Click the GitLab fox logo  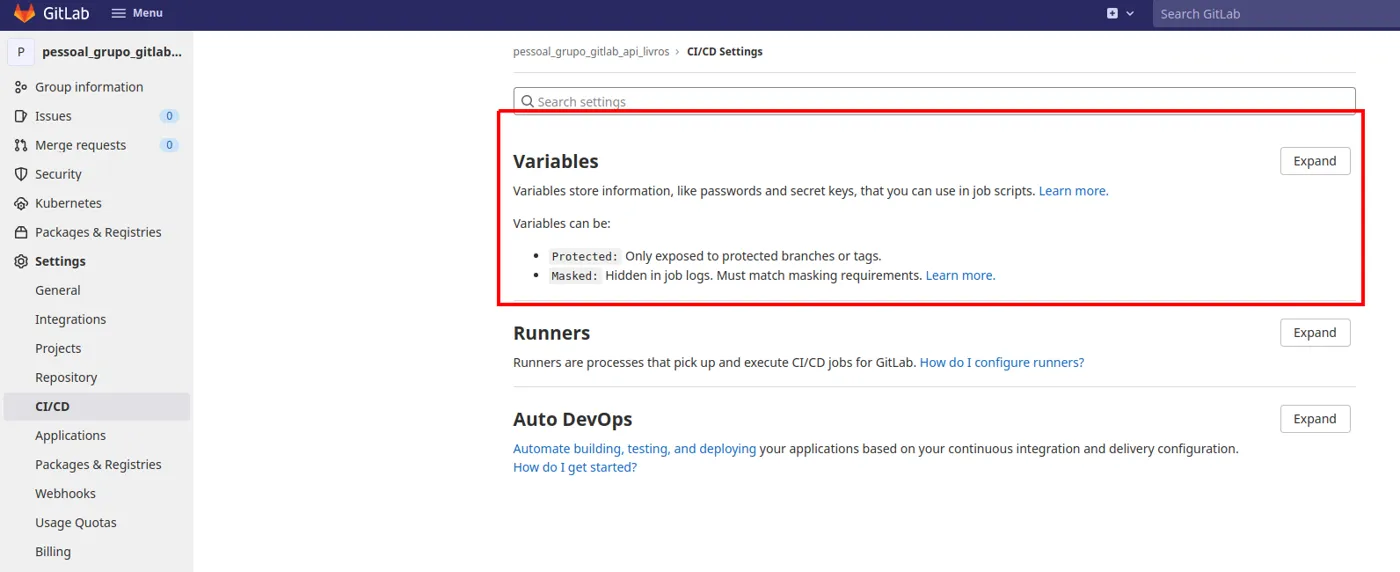pos(24,14)
